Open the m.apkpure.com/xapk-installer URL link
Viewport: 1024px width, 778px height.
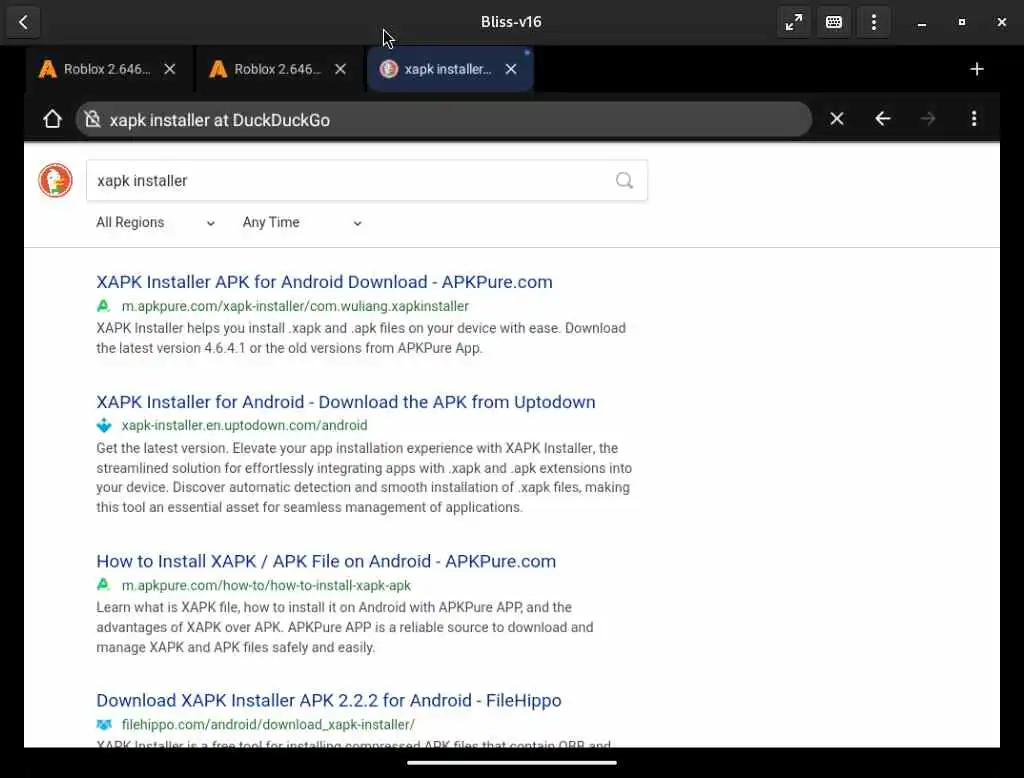(x=295, y=306)
